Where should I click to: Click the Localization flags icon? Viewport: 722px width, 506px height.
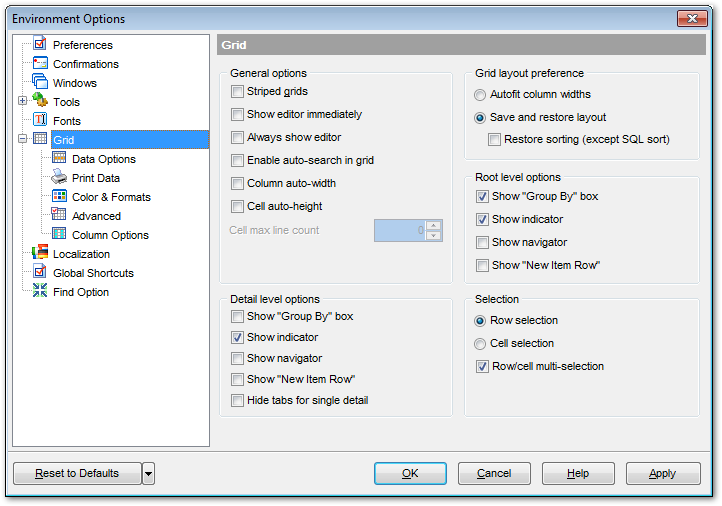[x=40, y=253]
